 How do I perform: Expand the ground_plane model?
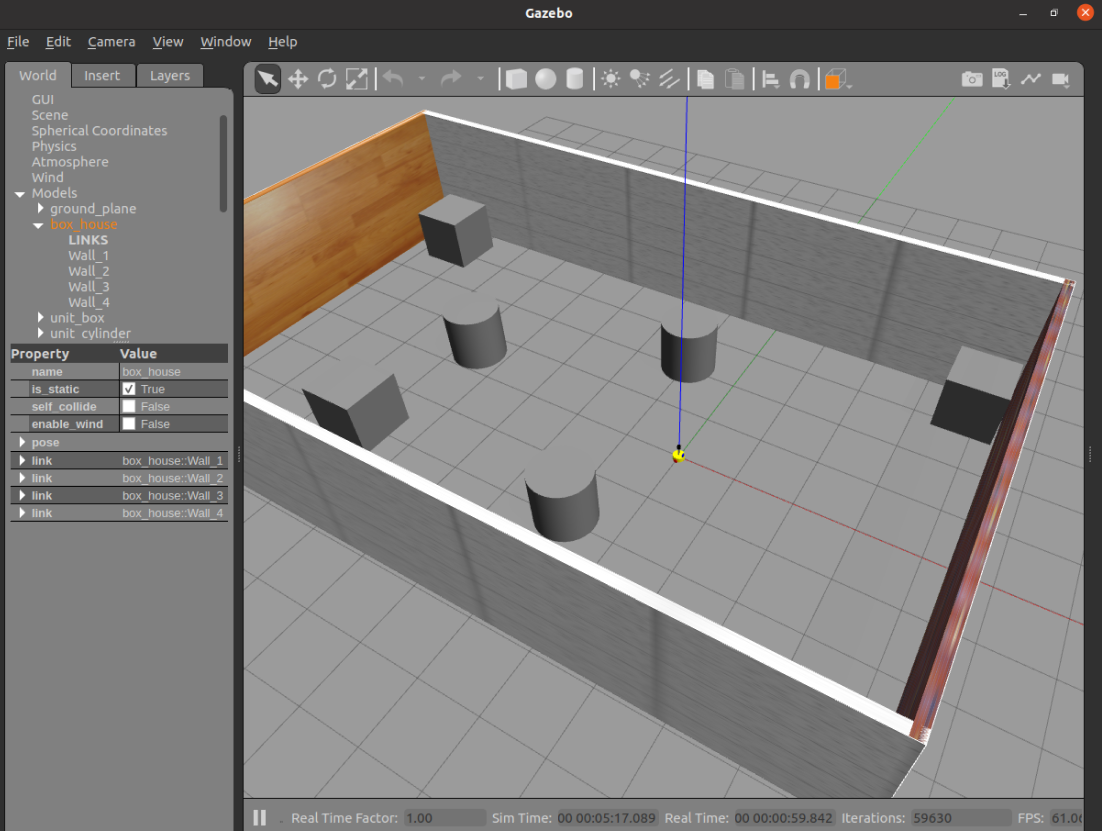click(x=40, y=208)
